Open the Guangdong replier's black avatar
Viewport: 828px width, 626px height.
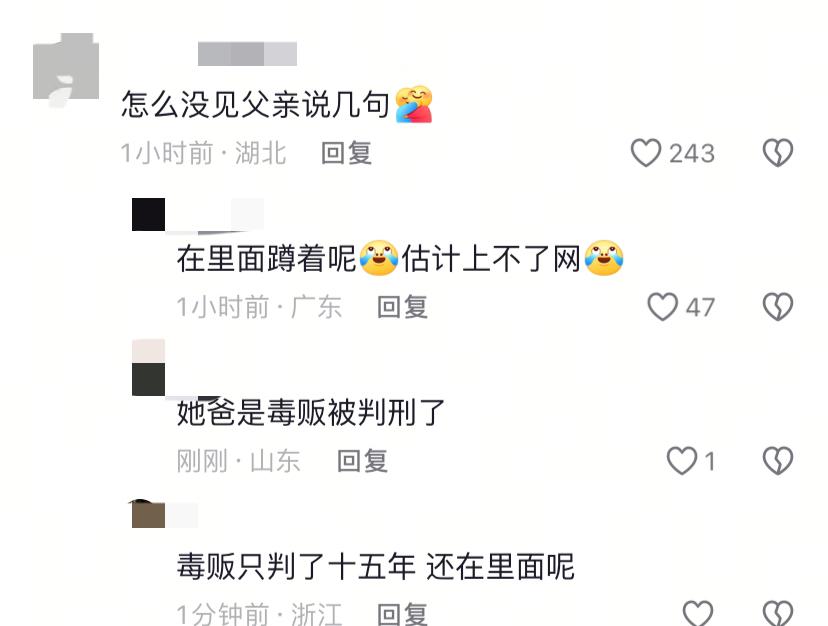click(148, 214)
